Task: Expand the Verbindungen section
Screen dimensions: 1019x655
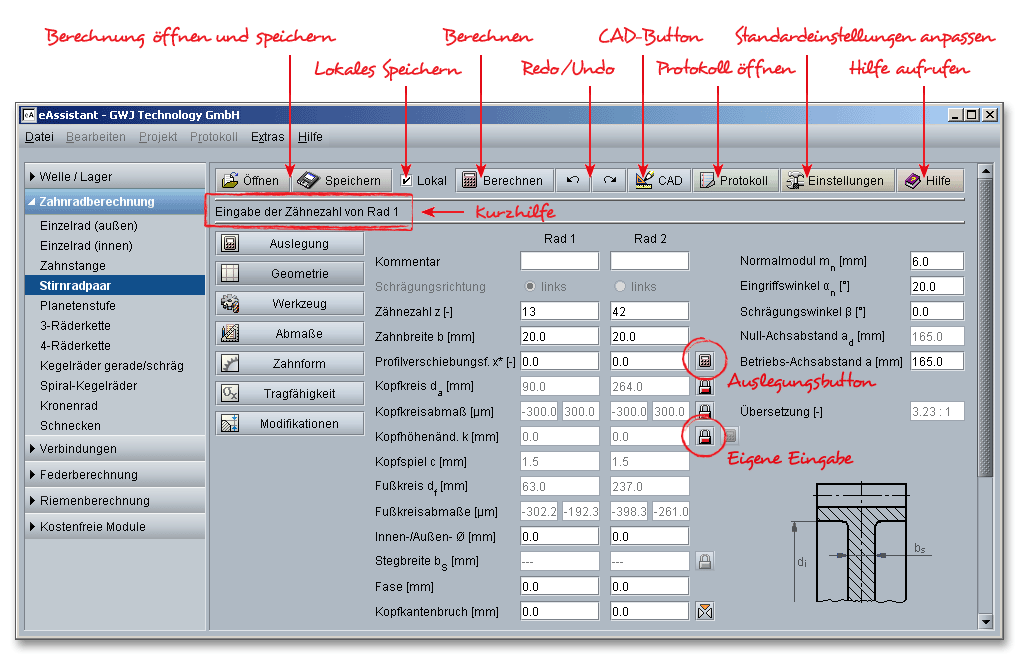Action: click(110, 449)
